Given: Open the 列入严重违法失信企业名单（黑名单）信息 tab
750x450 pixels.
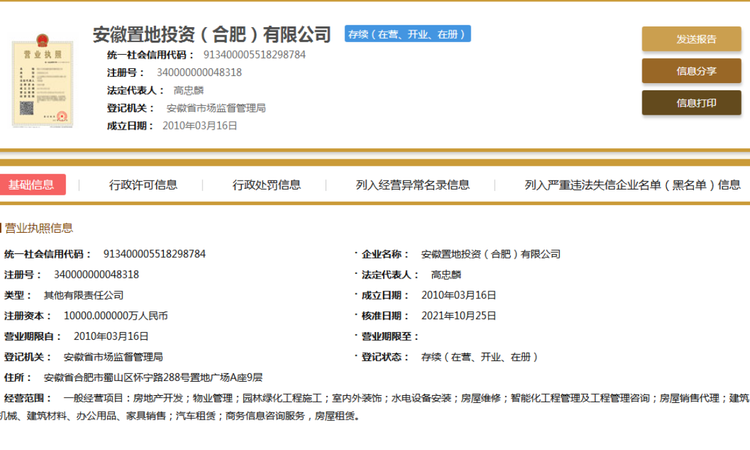Looking at the screenshot, I should [x=632, y=185].
